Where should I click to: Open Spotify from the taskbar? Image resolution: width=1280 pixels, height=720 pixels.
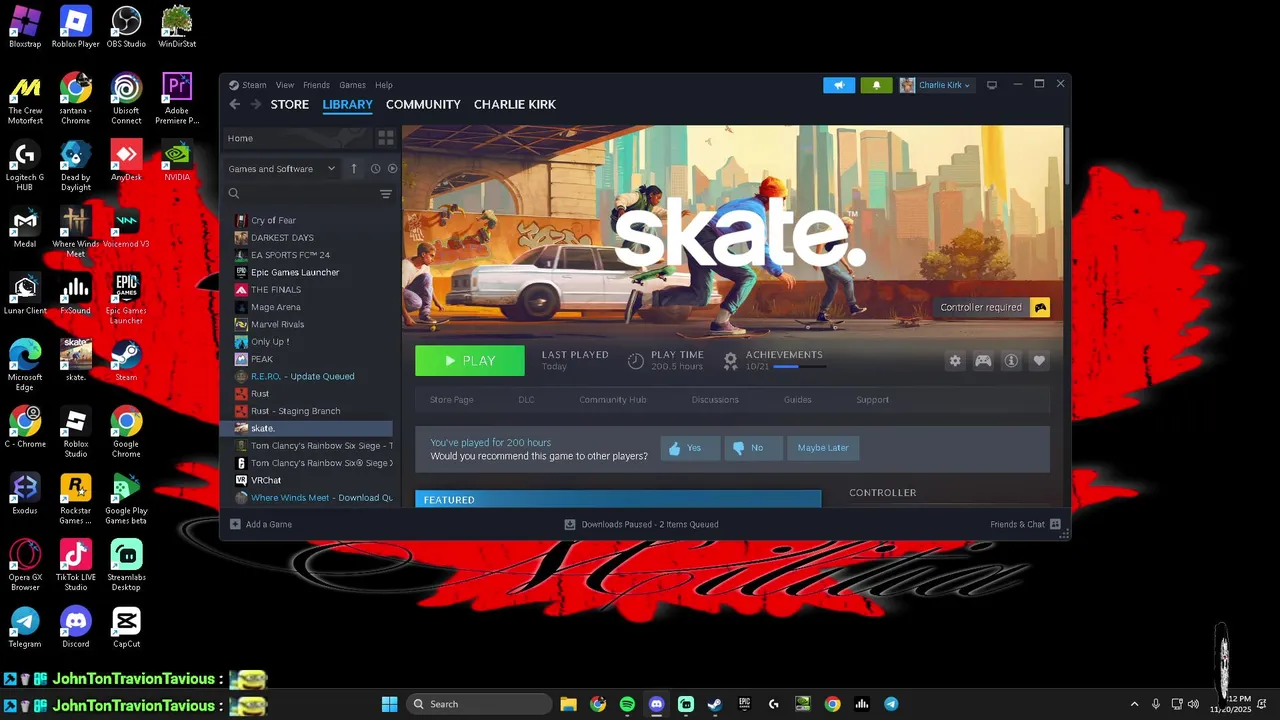(x=627, y=704)
